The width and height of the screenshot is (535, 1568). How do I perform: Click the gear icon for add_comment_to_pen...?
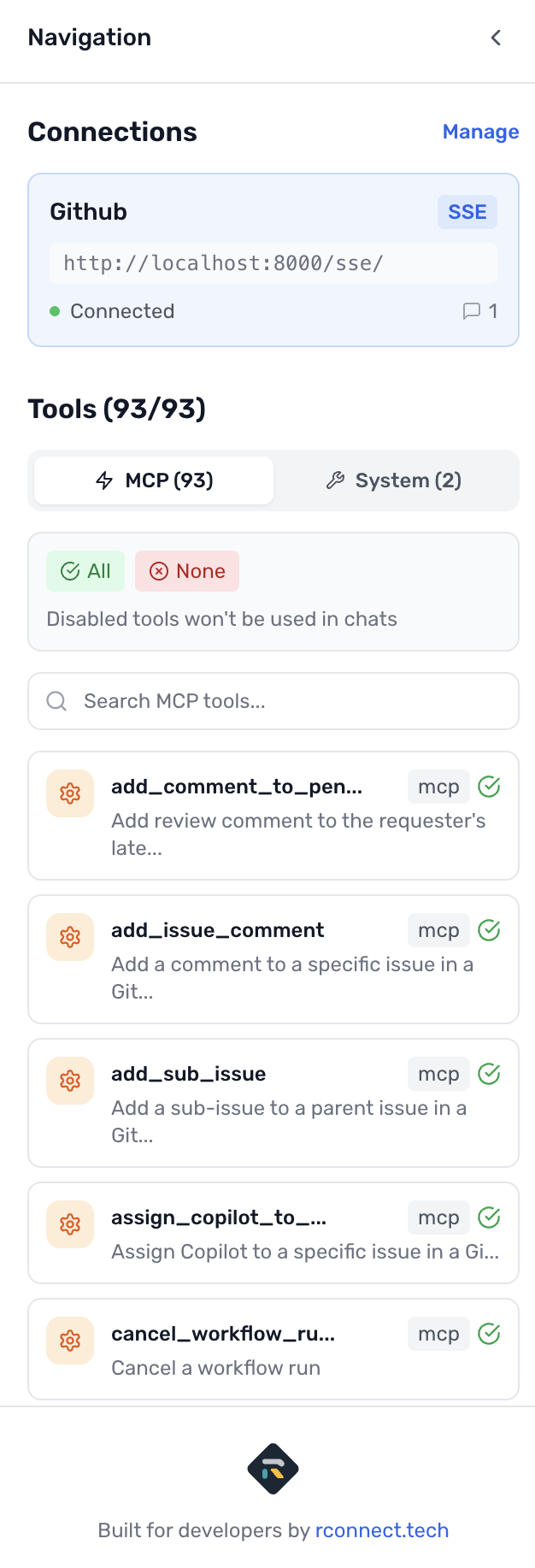coord(70,793)
